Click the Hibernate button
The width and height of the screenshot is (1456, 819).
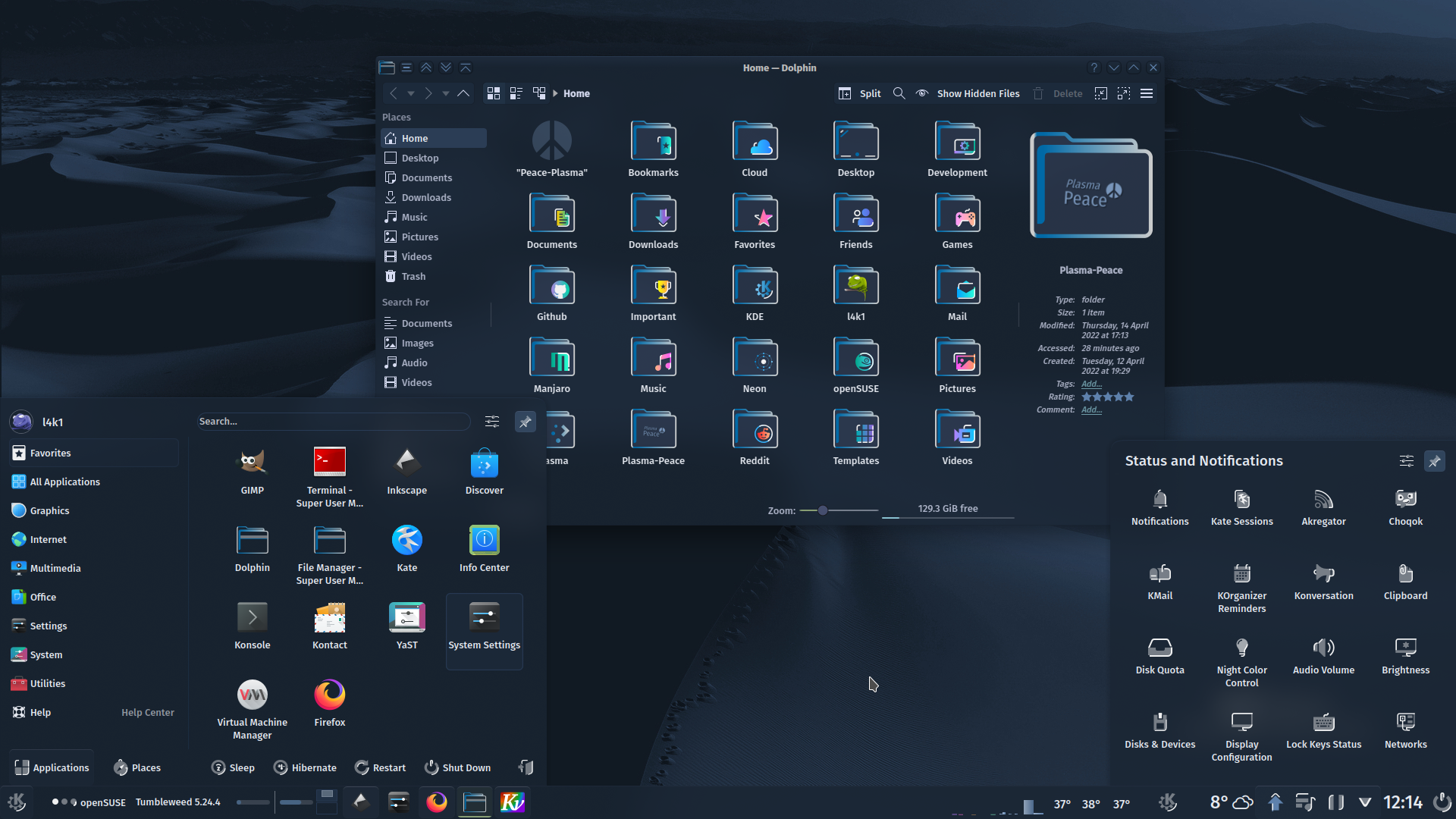[x=305, y=767]
